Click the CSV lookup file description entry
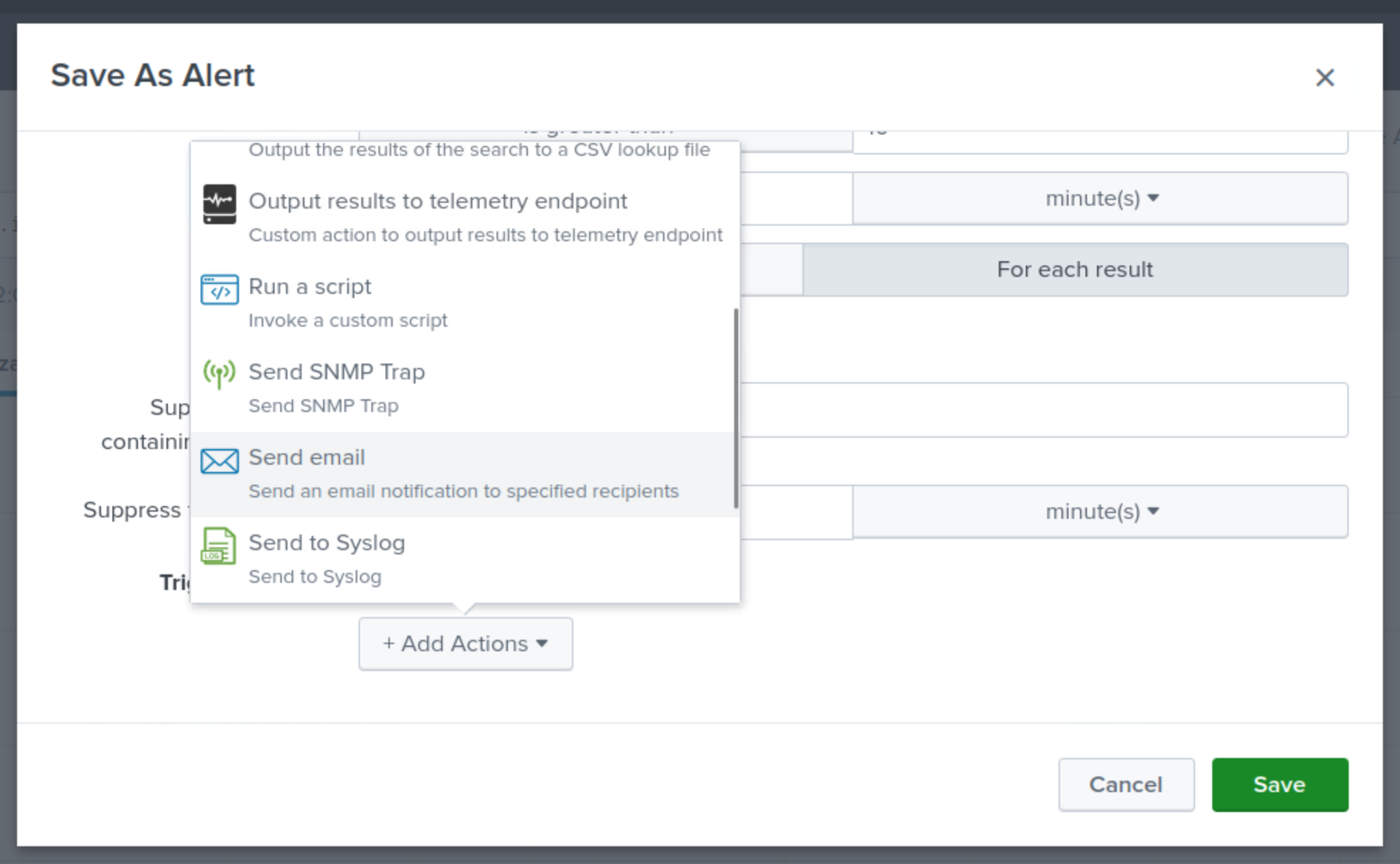The image size is (1400, 864). (479, 150)
